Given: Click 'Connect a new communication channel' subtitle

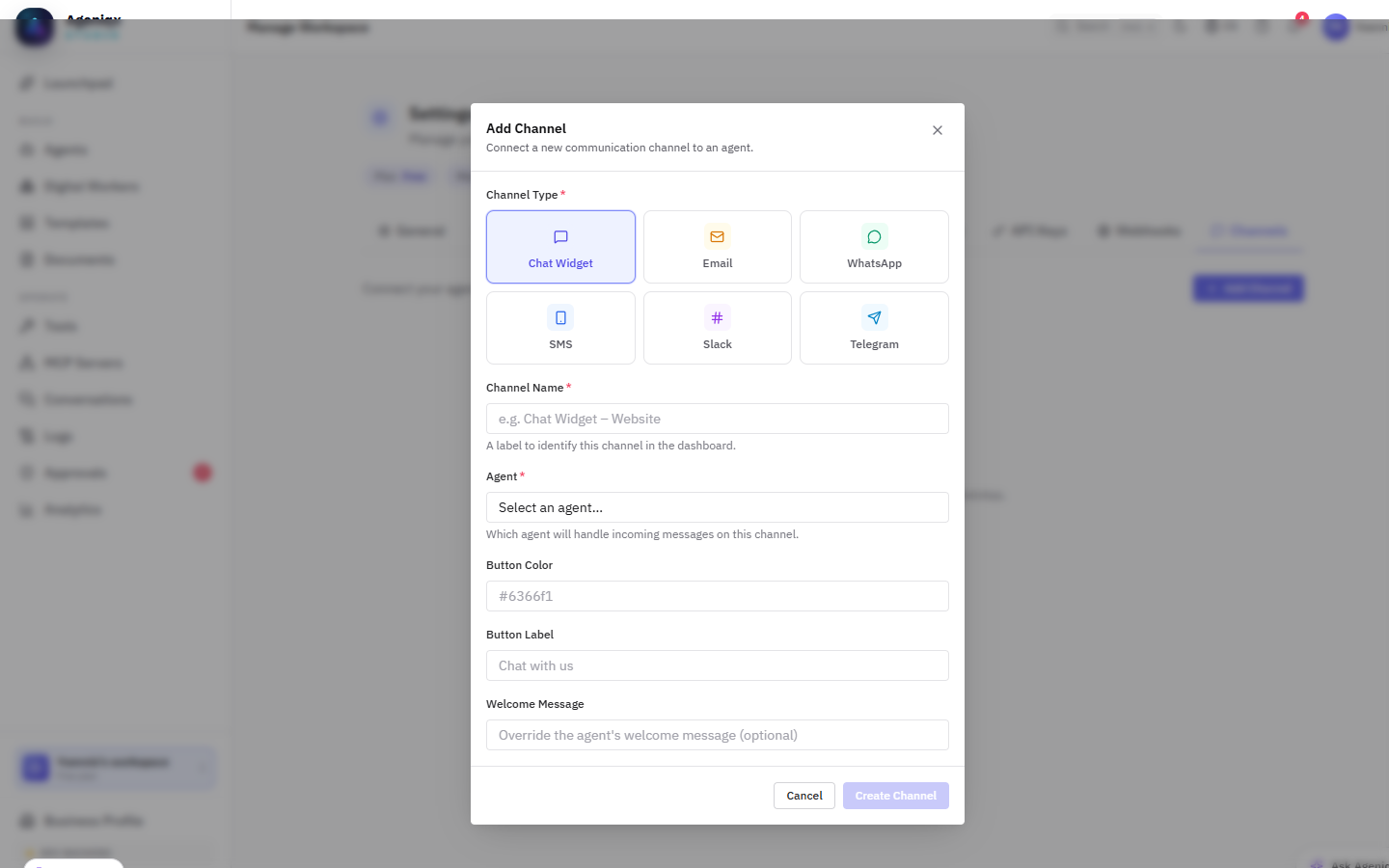Looking at the screenshot, I should [619, 148].
